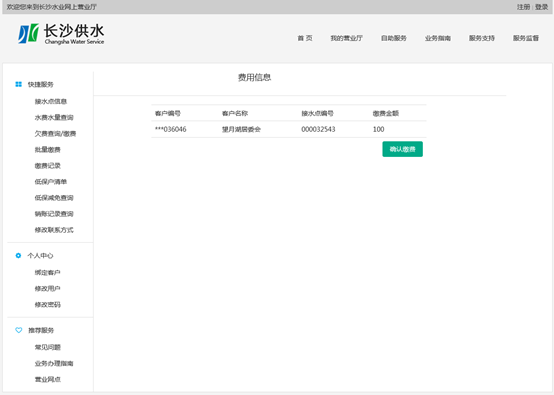Open 批量缴费 in sidebar
The height and width of the screenshot is (395, 554).
coord(48,150)
